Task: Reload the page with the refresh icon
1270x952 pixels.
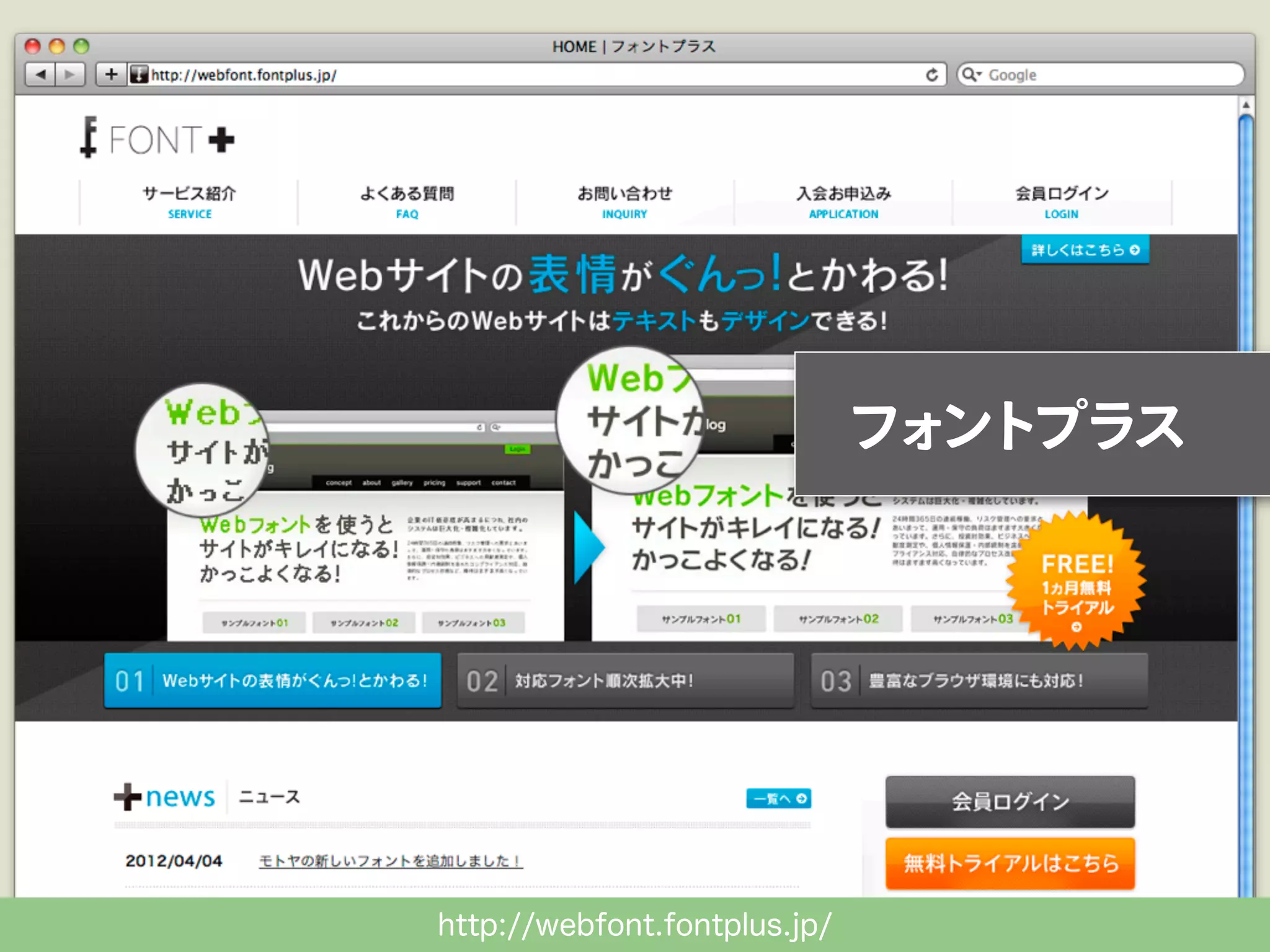Action: pos(931,75)
